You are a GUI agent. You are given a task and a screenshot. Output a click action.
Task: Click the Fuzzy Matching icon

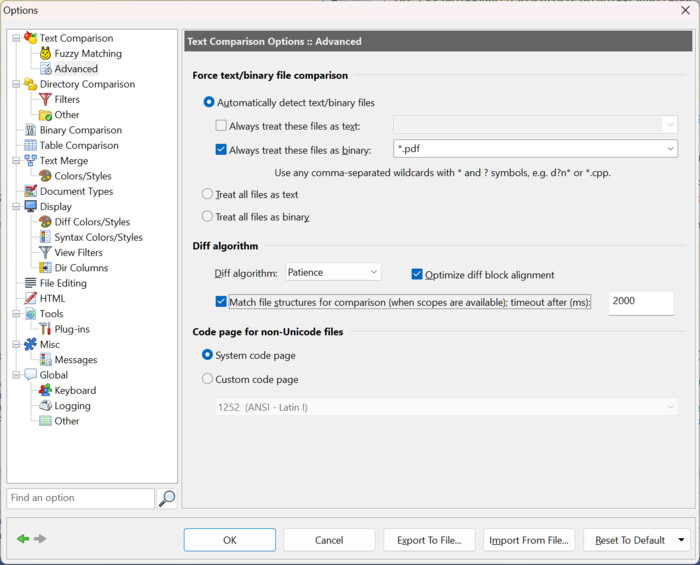tap(45, 54)
